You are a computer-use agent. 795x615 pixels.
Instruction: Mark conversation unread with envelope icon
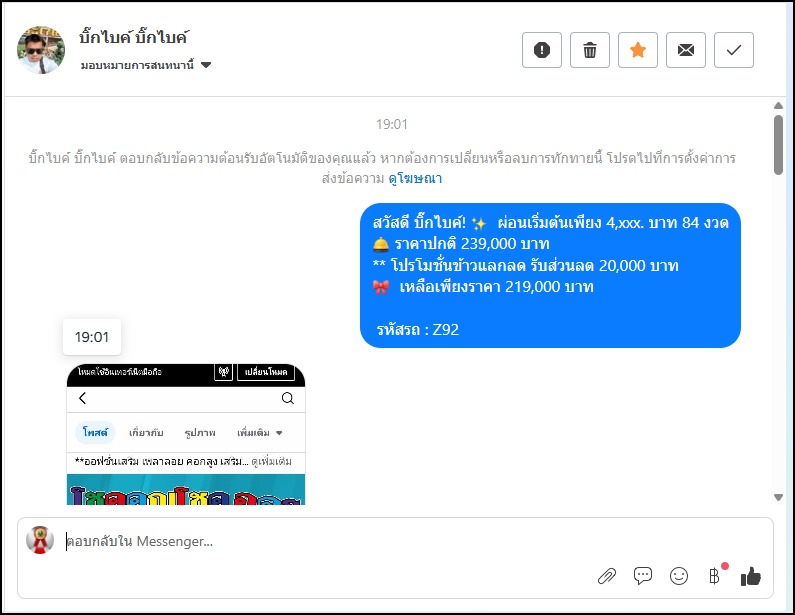[x=685, y=50]
